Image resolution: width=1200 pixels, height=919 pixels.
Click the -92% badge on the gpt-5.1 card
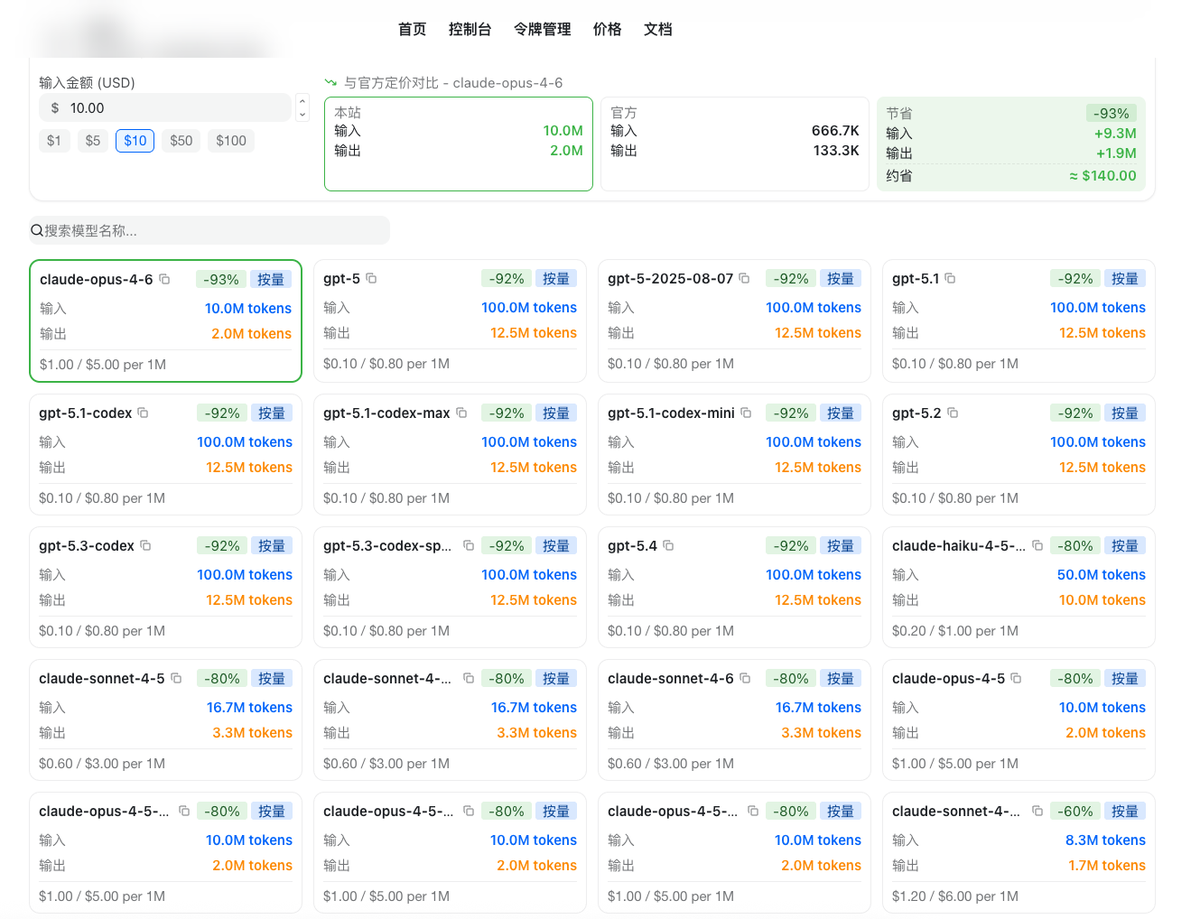1075,279
